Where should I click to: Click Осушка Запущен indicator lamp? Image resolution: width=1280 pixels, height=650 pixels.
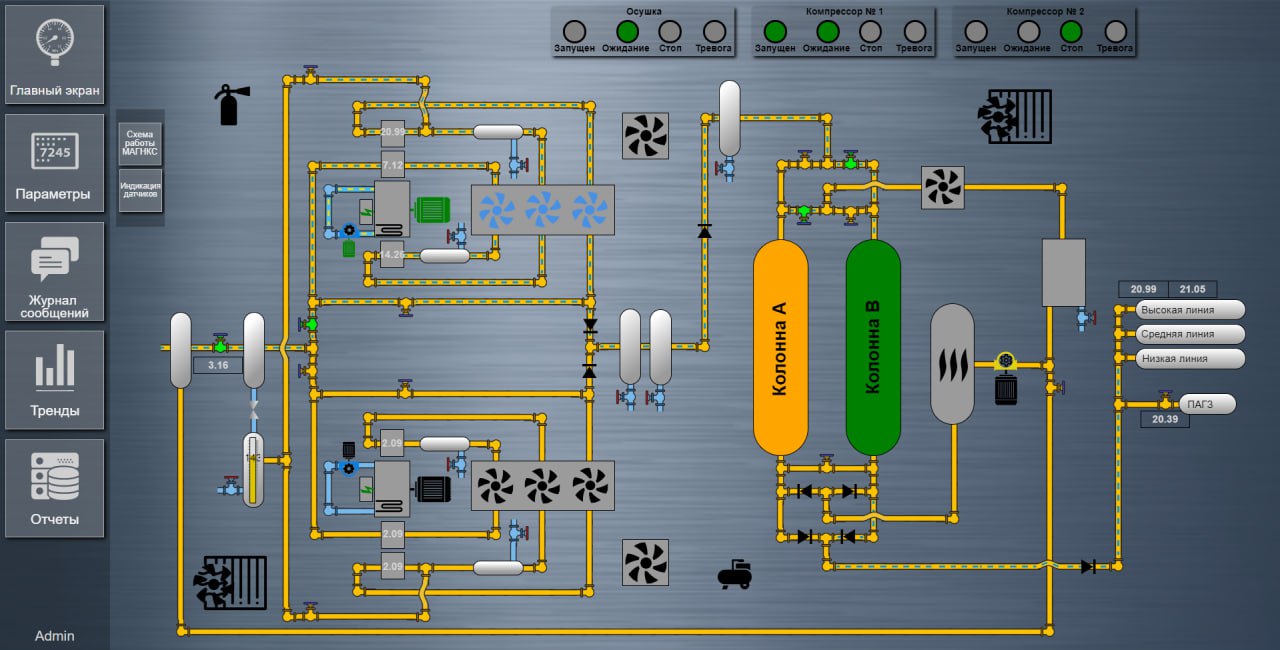coord(574,31)
